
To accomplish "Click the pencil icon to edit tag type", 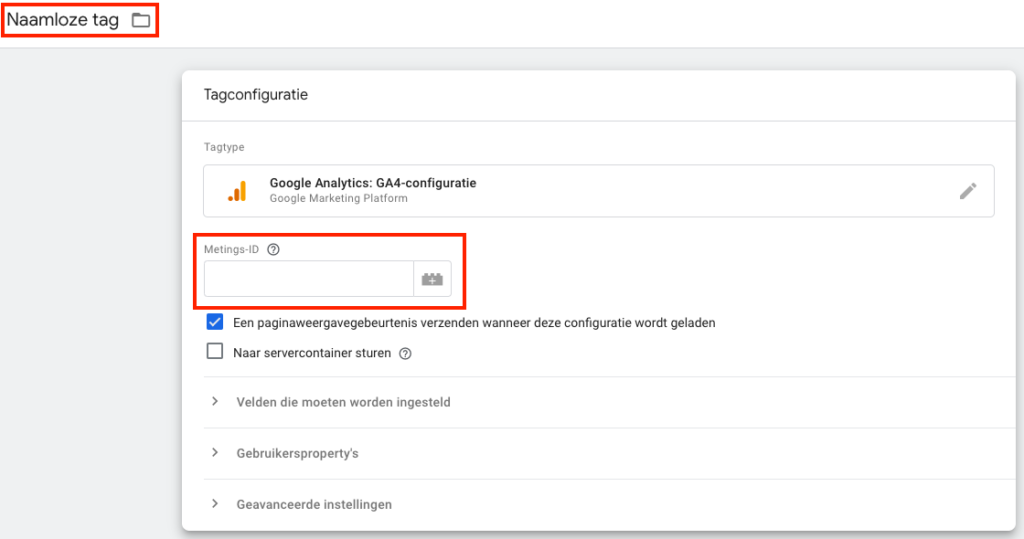I will click(968, 191).
